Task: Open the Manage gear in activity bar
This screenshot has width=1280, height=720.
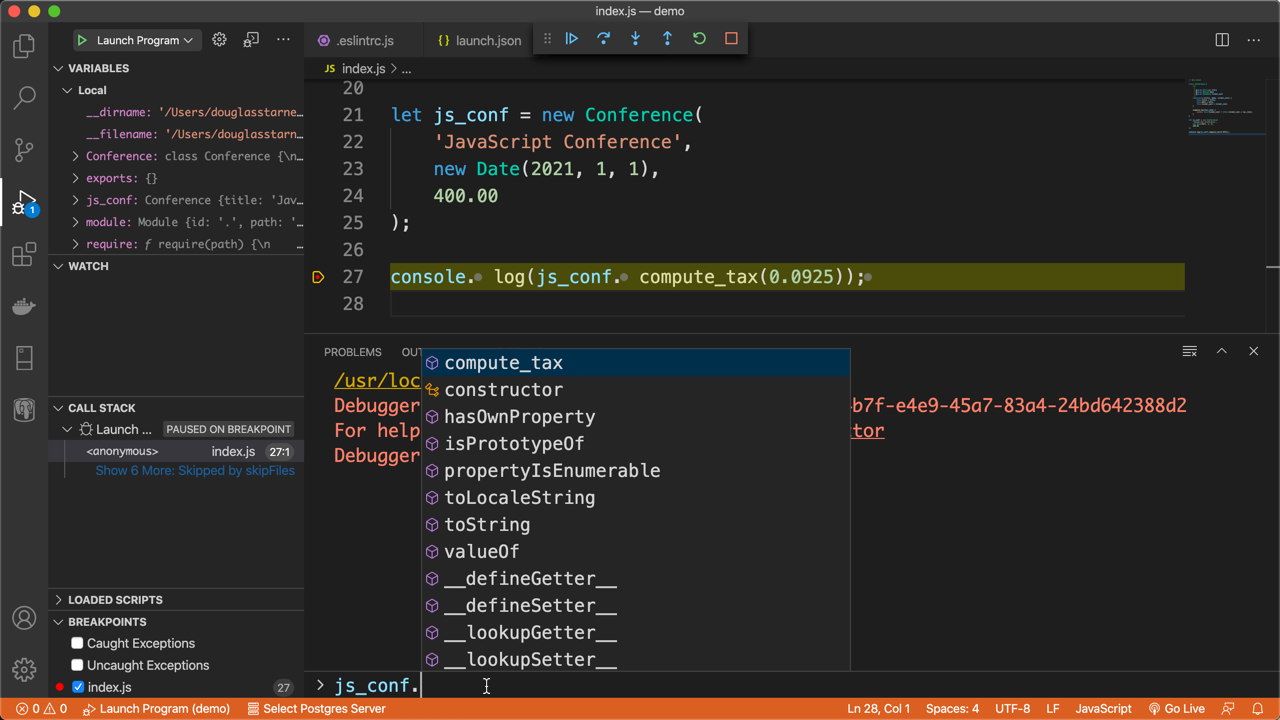Action: click(x=24, y=669)
